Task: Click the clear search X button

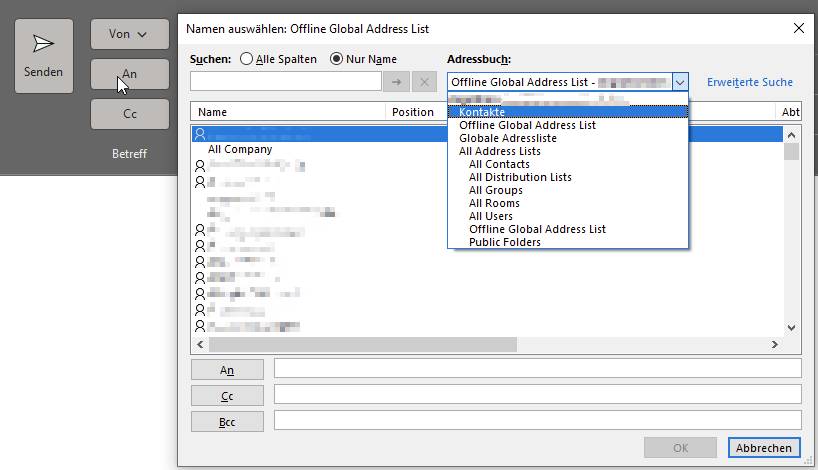Action: [x=424, y=82]
